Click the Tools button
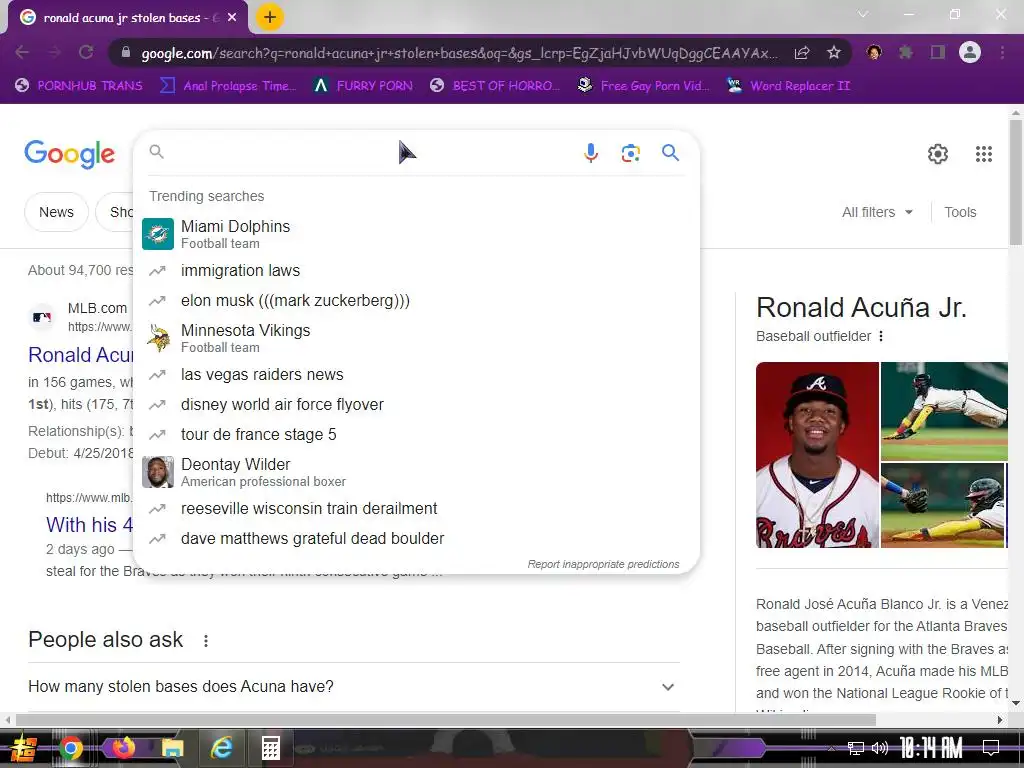This screenshot has width=1024, height=768. [x=960, y=212]
